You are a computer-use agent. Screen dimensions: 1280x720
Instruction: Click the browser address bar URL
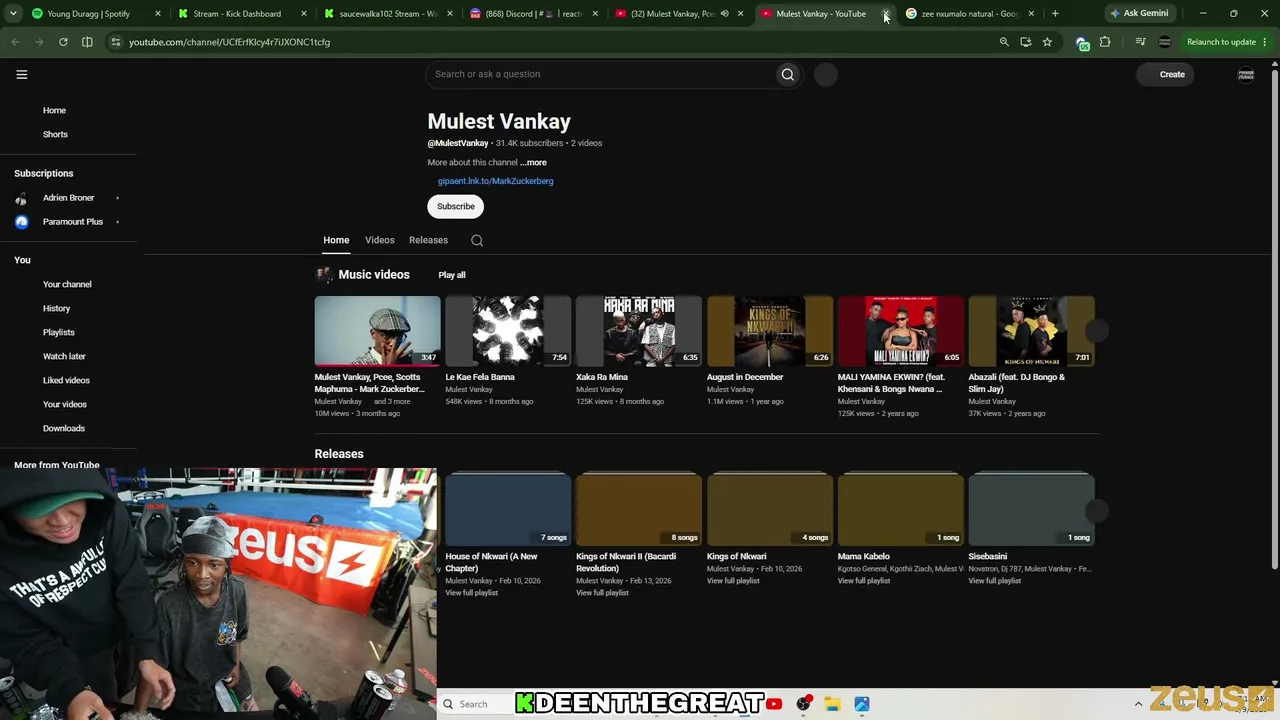coord(229,42)
